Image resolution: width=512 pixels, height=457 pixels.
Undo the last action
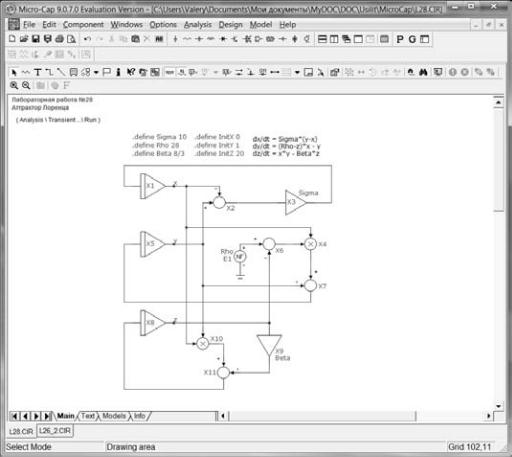pos(87,39)
